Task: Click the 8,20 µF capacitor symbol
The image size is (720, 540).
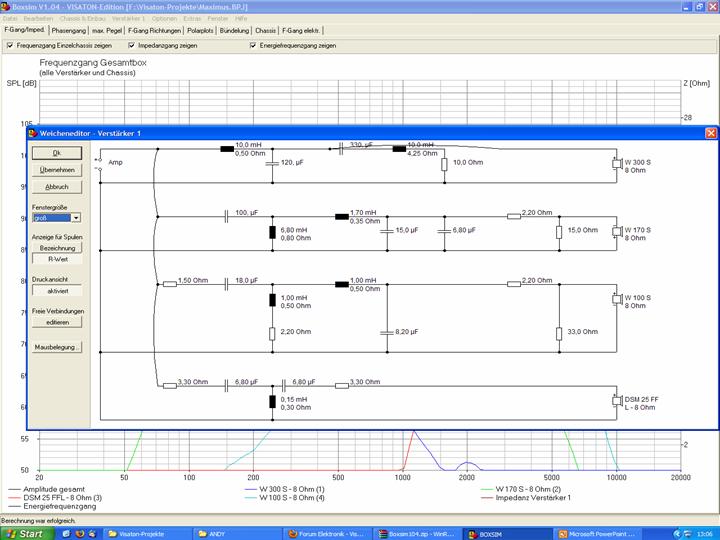Action: 386,332
